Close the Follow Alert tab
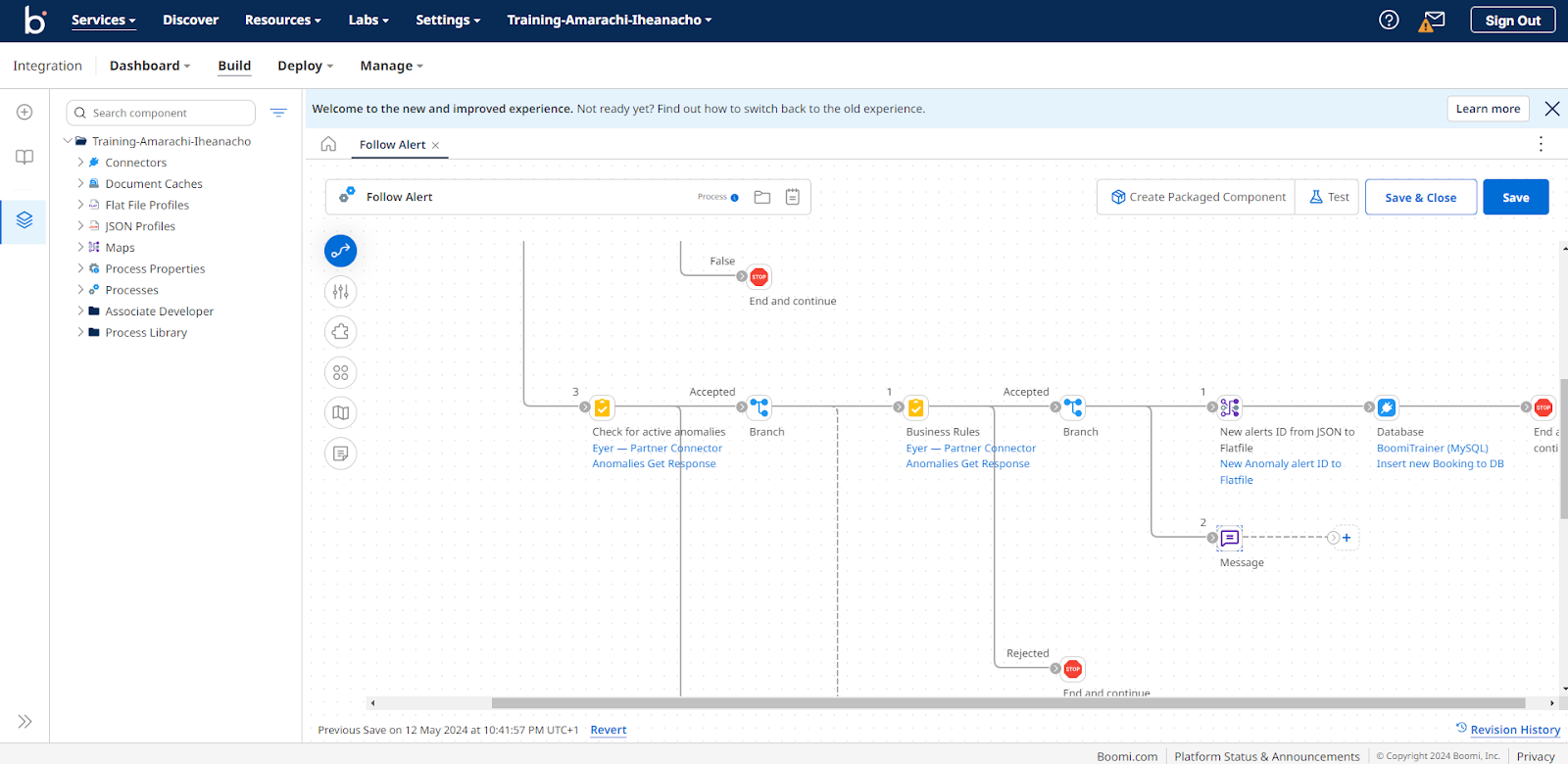Image resolution: width=1568 pixels, height=764 pixels. pos(435,145)
